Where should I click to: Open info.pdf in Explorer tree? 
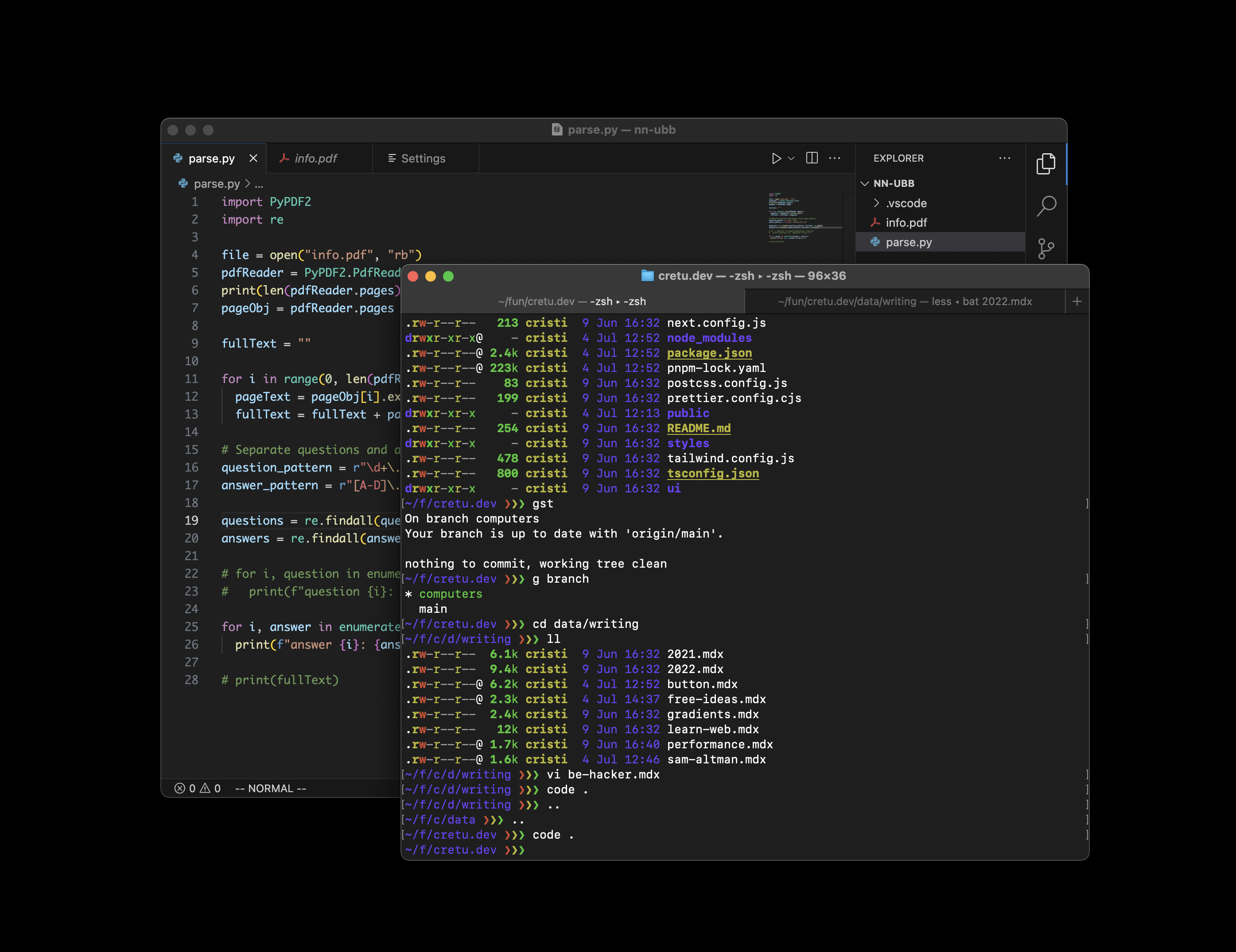(906, 223)
